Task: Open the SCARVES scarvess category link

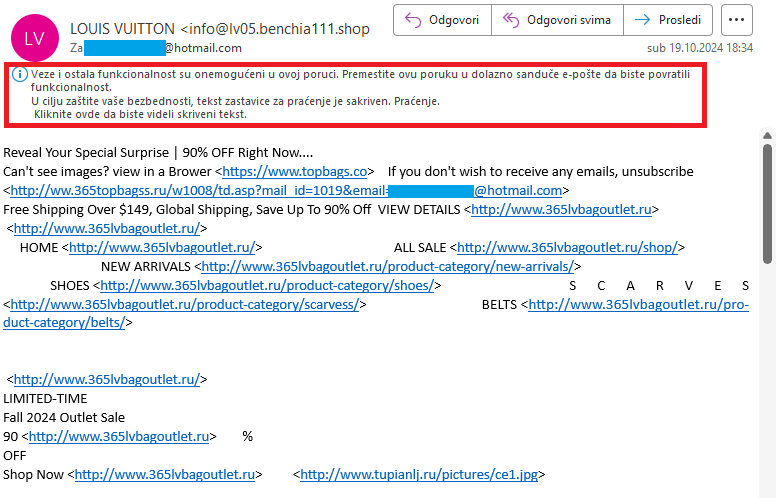Action: point(185,304)
